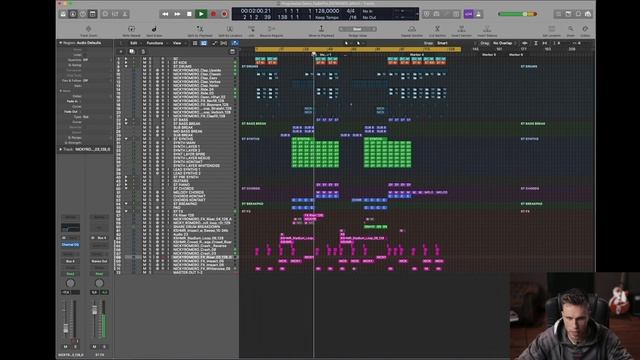
Task: Open the Note Pads button
Action: 568,14
